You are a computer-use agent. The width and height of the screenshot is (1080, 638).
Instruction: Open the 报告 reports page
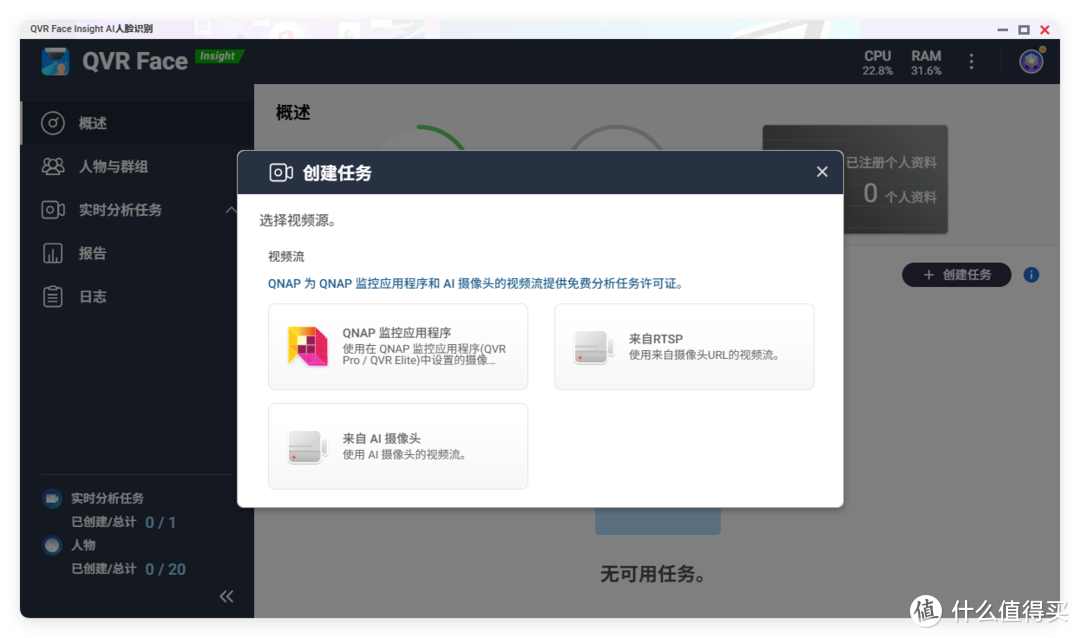point(138,253)
